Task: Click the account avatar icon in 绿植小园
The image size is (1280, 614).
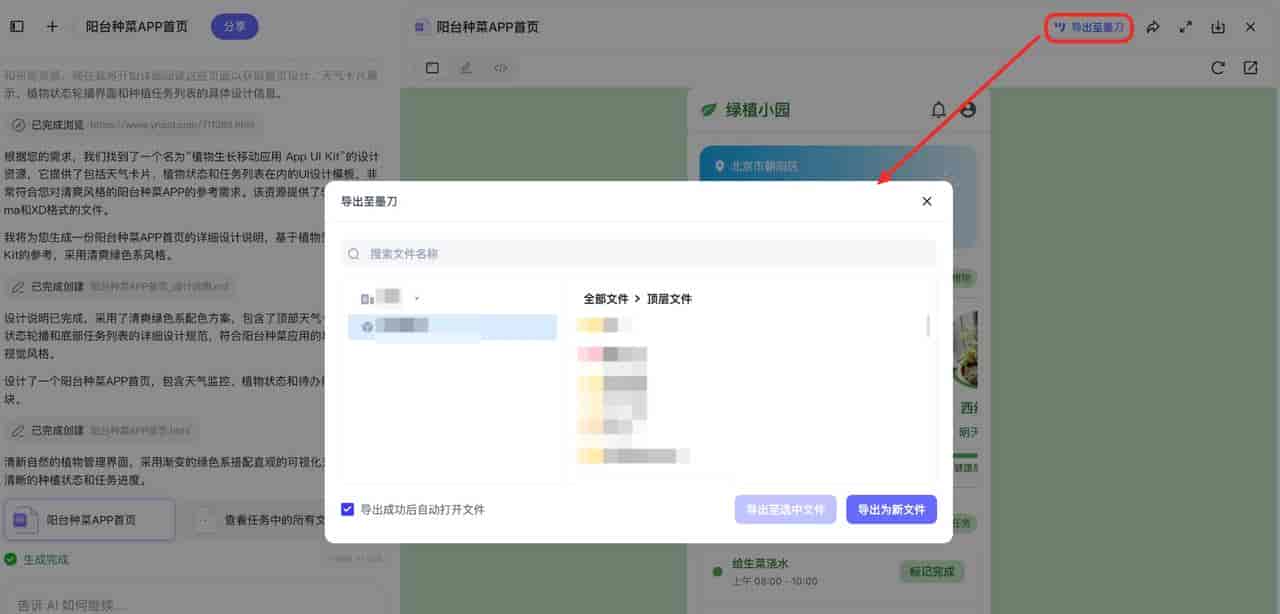Action: [968, 110]
